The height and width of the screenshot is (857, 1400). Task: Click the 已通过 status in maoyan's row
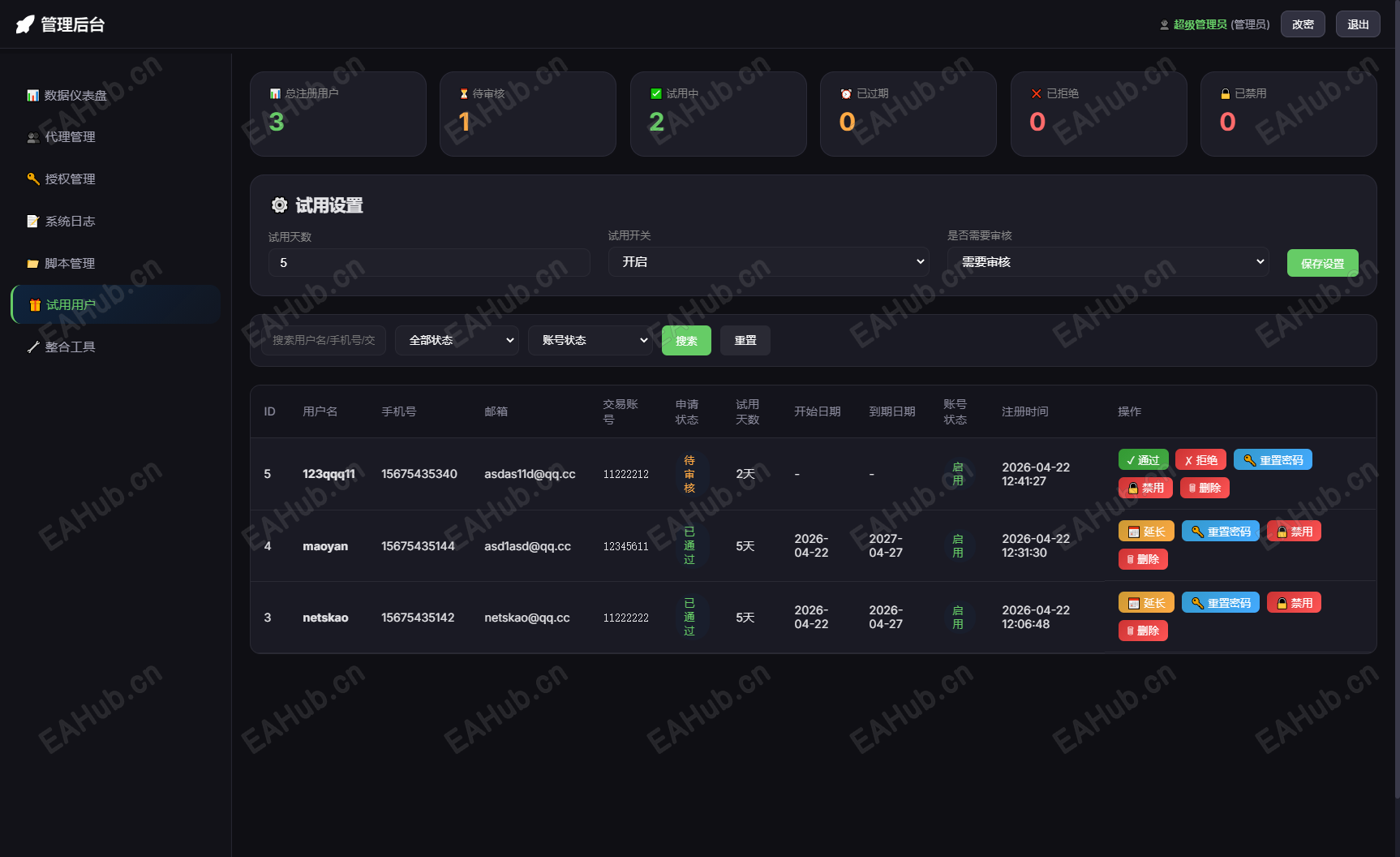689,545
